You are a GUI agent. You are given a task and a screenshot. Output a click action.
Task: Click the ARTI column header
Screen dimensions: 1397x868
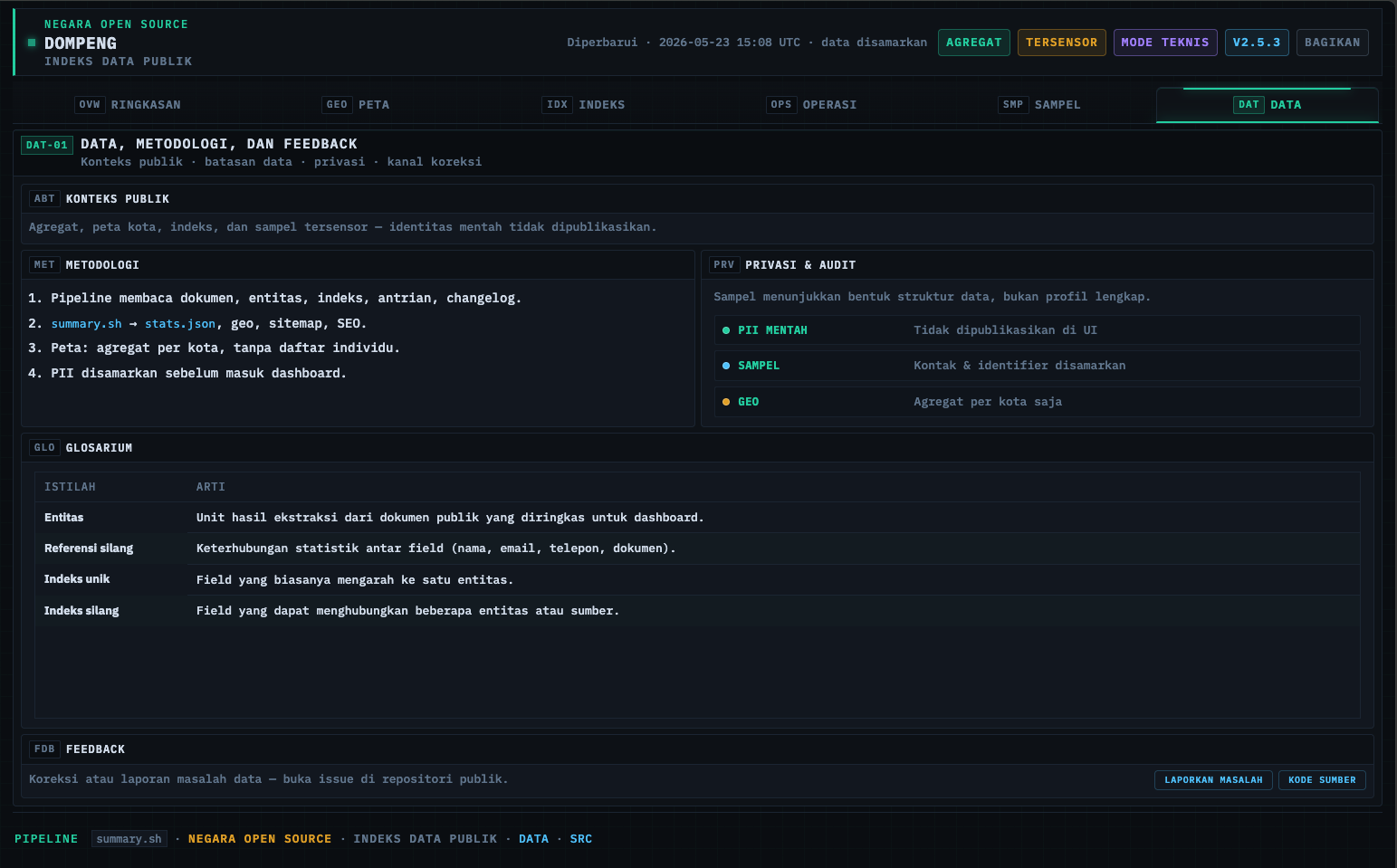click(x=211, y=487)
